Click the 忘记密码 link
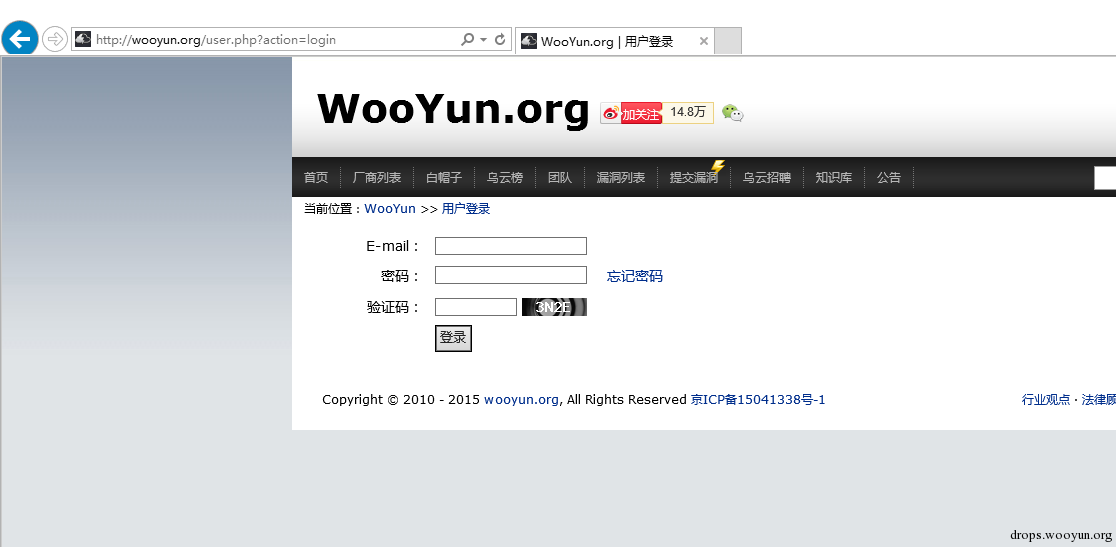The width and height of the screenshot is (1116, 547). 634,276
